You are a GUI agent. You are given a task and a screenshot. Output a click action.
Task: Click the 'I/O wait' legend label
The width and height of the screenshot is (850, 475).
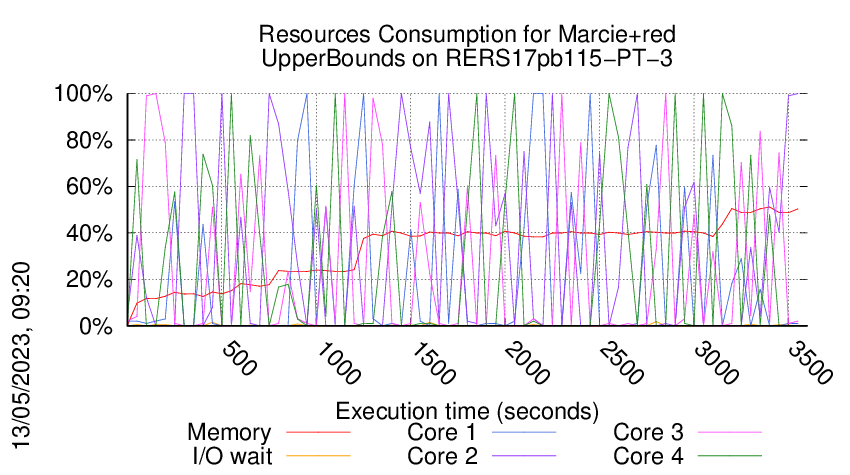pyautogui.click(x=232, y=456)
